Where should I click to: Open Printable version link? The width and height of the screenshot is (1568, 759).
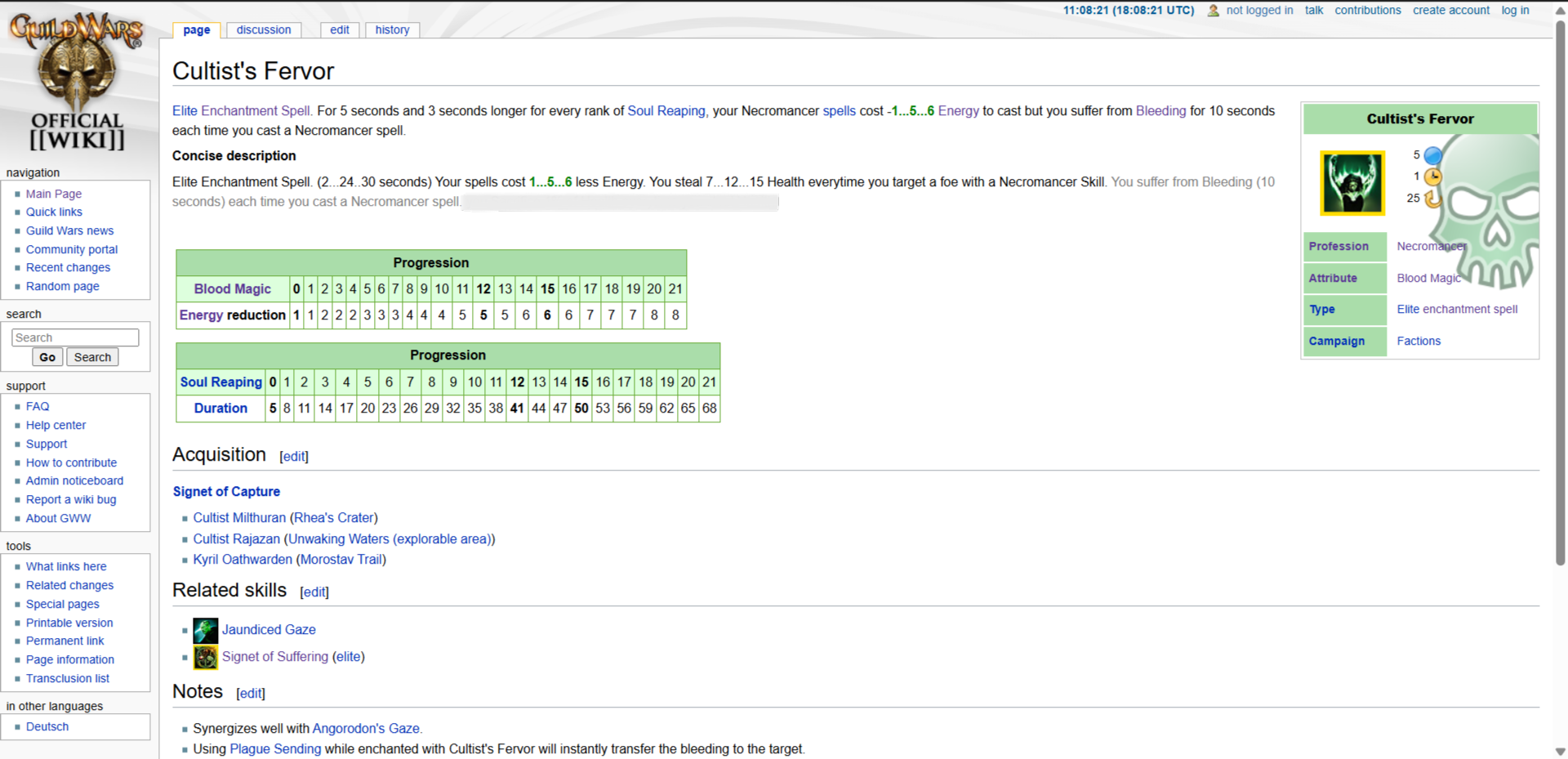click(x=69, y=623)
